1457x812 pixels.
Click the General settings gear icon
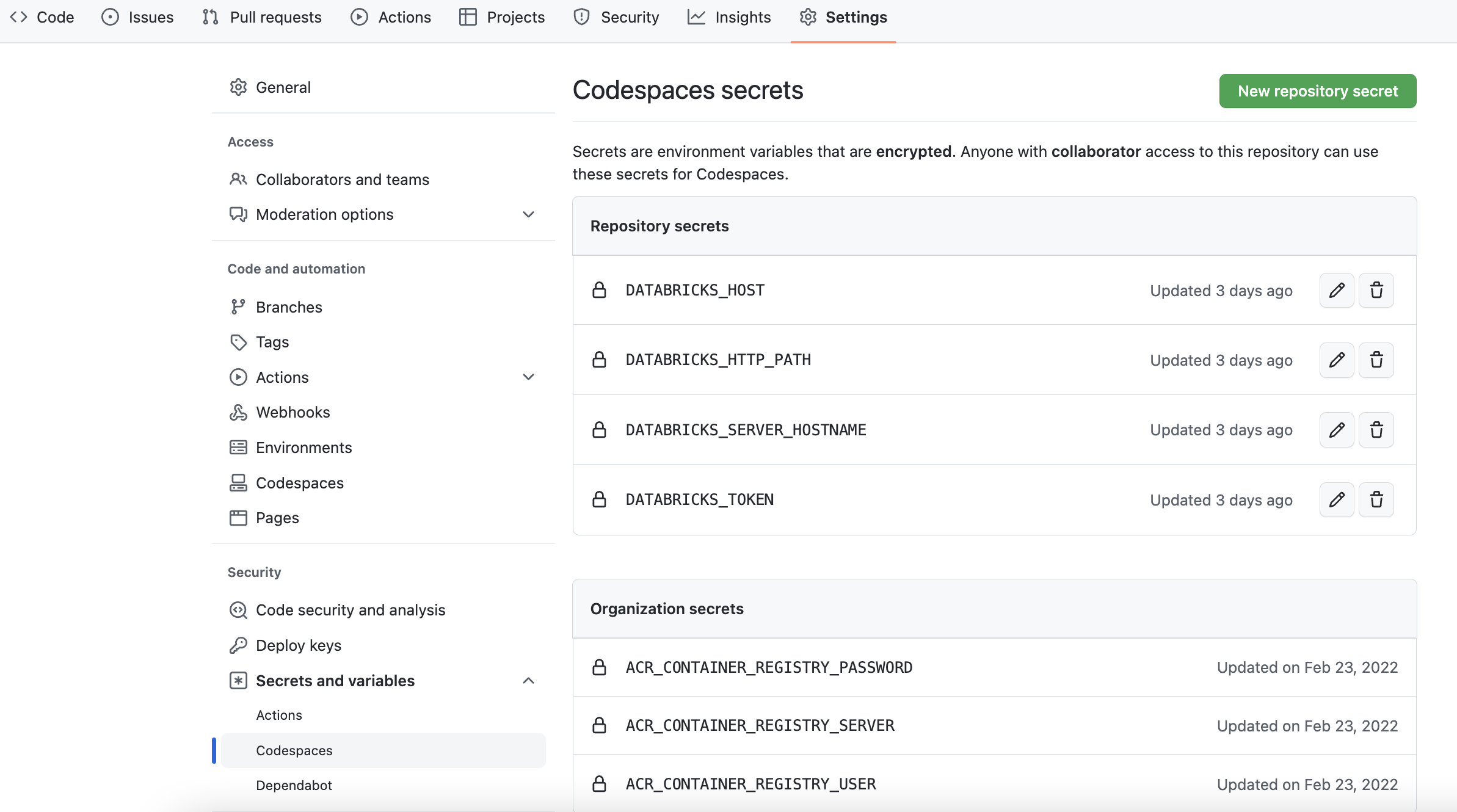coord(239,87)
